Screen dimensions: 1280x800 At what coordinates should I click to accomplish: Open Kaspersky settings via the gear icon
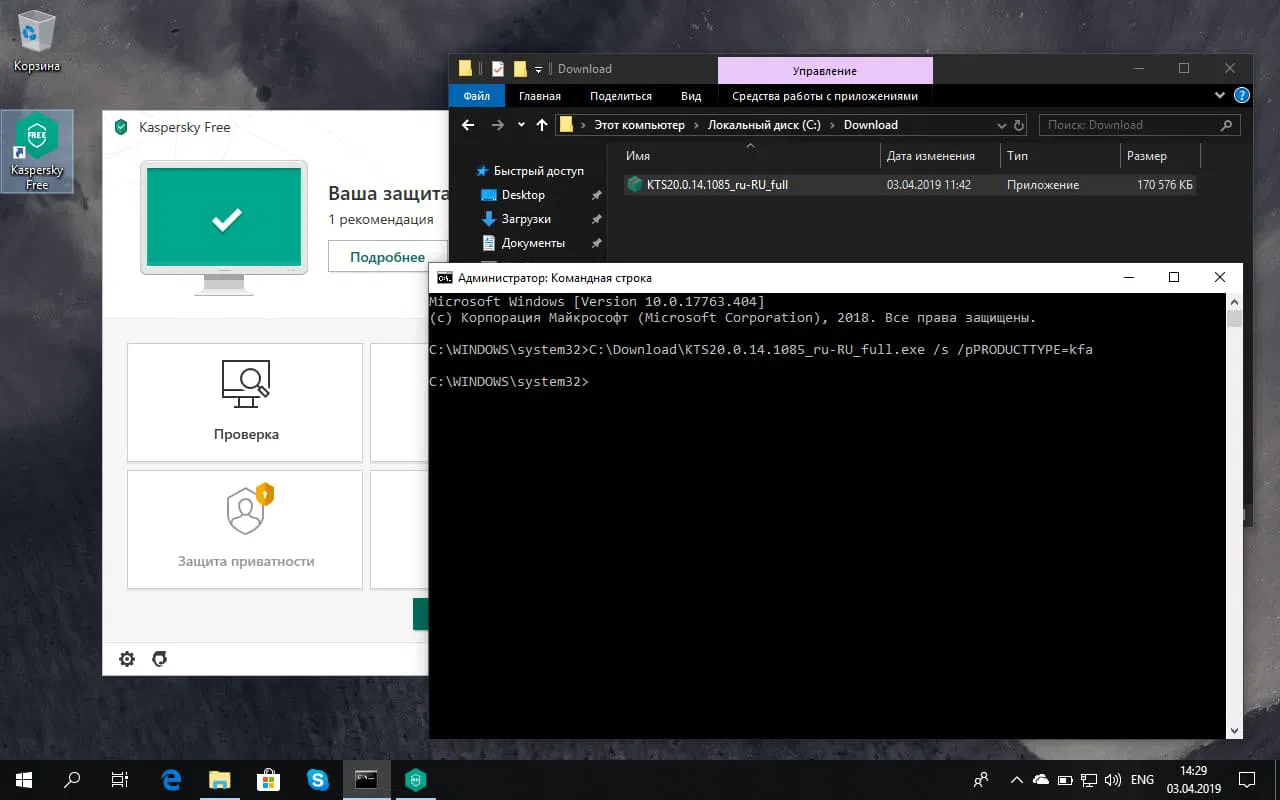127,658
